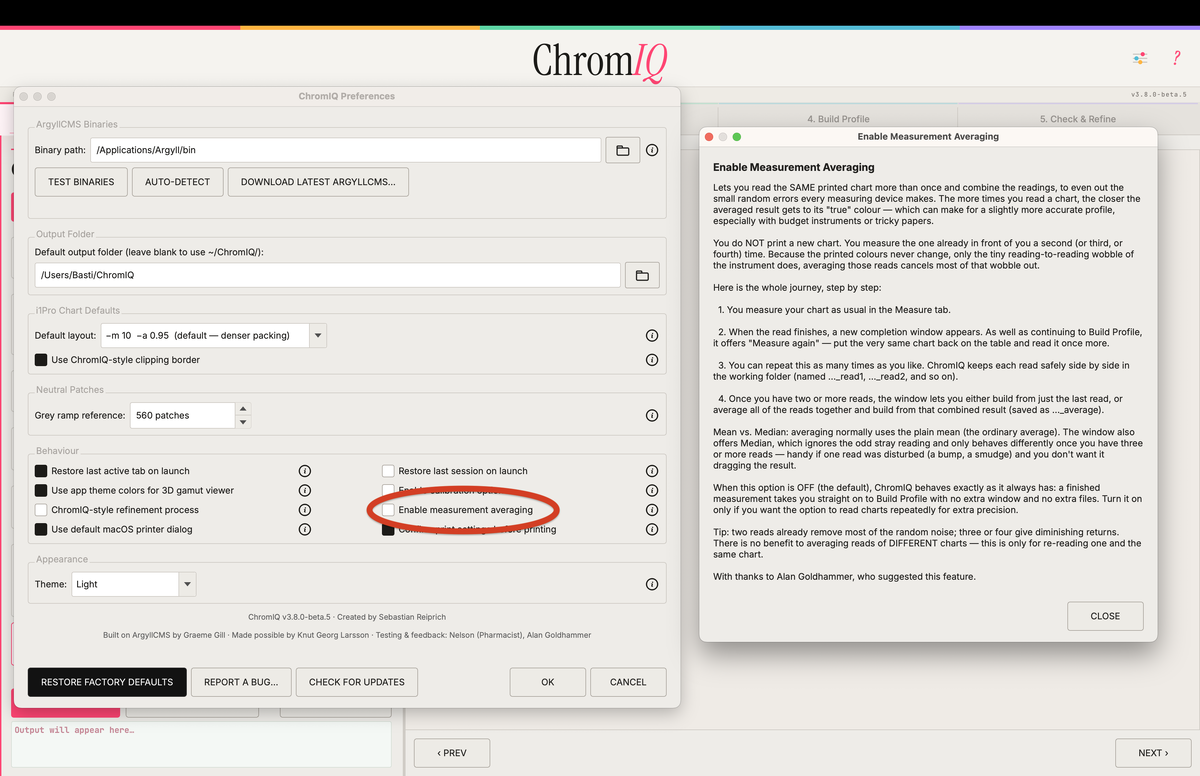Browse for default output folder
The height and width of the screenshot is (776, 1200).
pos(642,275)
